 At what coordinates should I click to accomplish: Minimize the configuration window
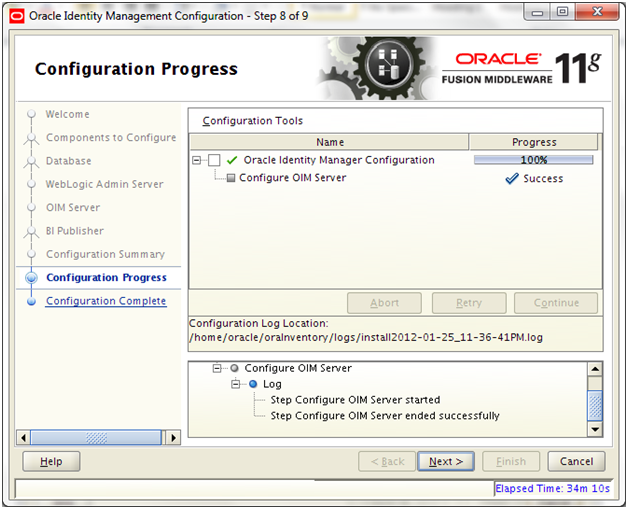pos(537,12)
